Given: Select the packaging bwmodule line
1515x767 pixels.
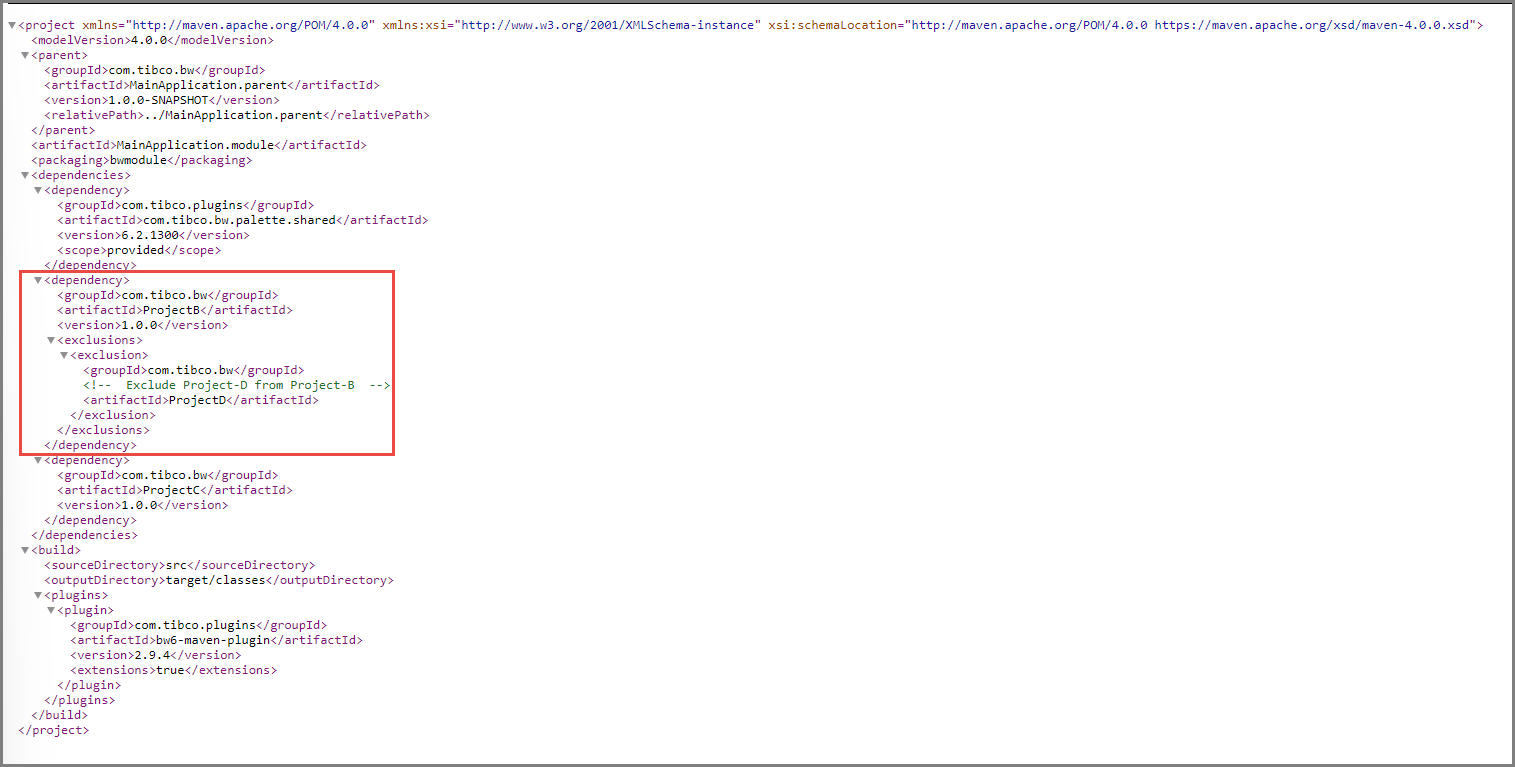Looking at the screenshot, I should pyautogui.click(x=141, y=160).
